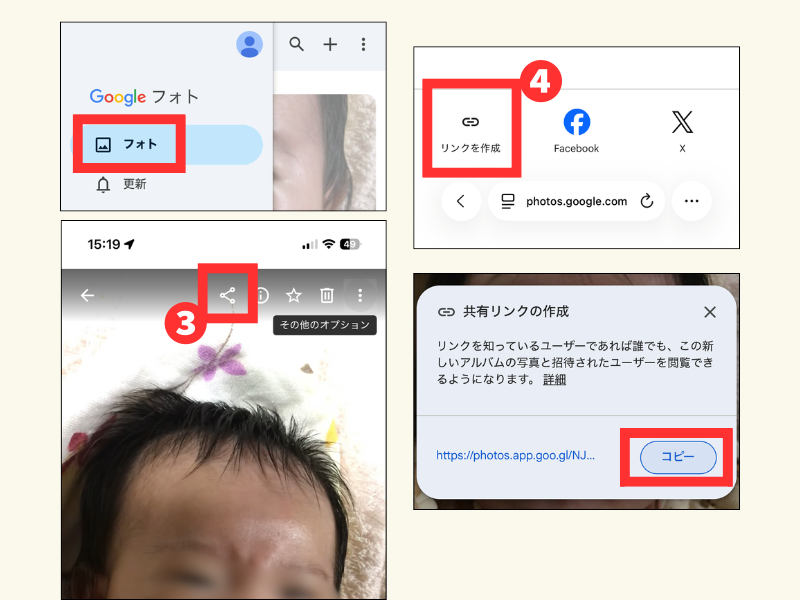Expand その他のオプション three-dot menu
Viewport: 800px width, 600px height.
(360, 295)
